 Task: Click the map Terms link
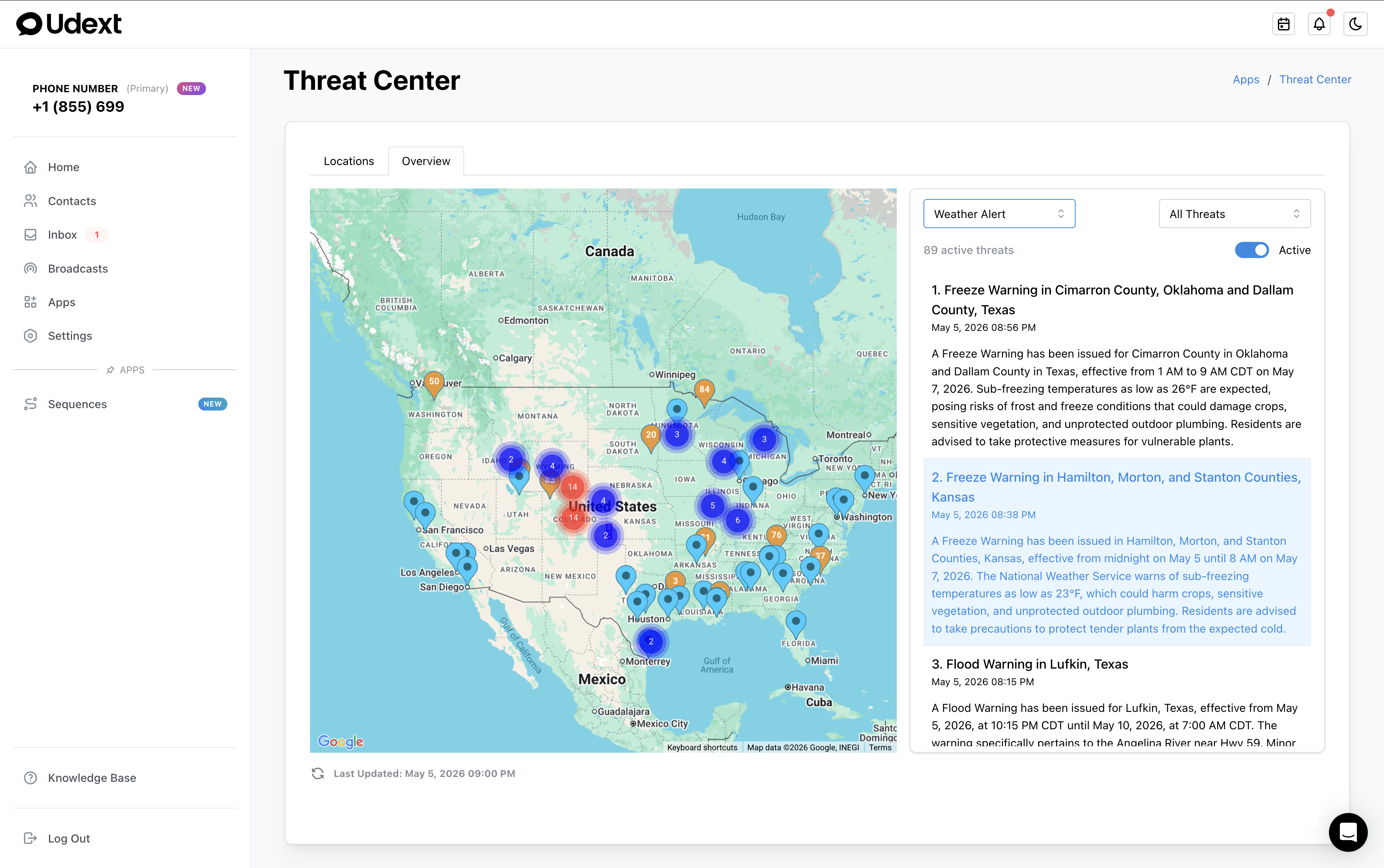click(x=880, y=747)
